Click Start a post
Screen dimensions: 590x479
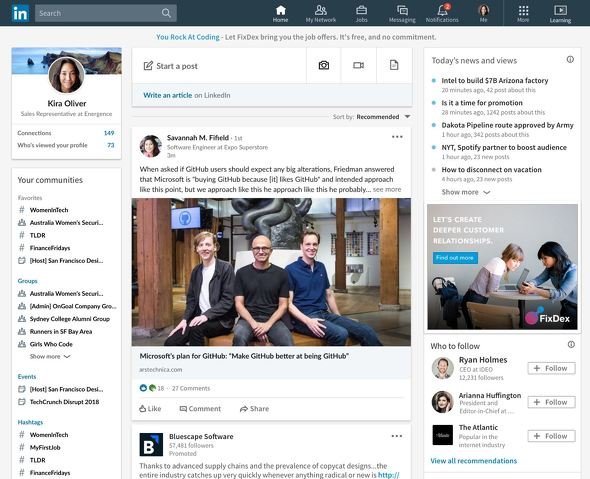point(170,66)
